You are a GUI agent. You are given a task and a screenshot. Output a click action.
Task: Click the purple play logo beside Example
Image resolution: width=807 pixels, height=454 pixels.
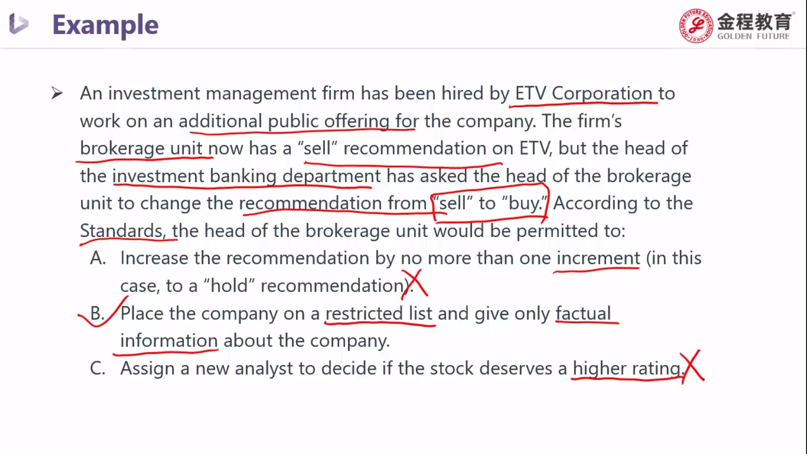click(x=19, y=24)
